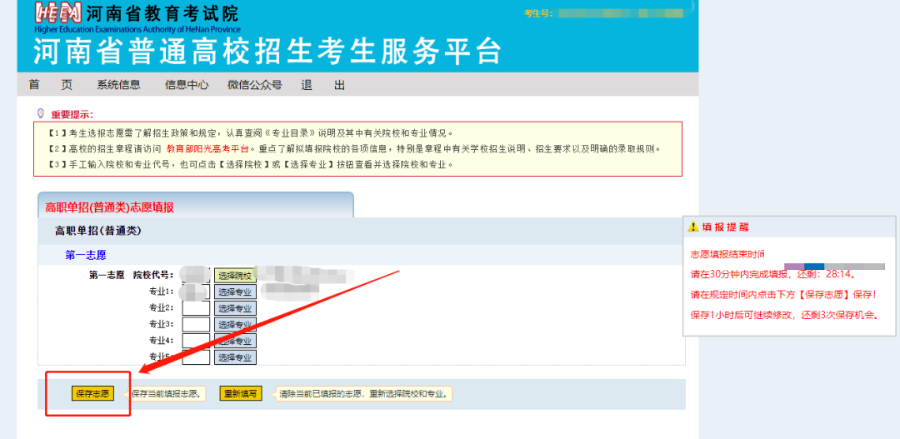Click the 还剩3次保存机会 reminder line
900x439 pixels.
point(785,315)
